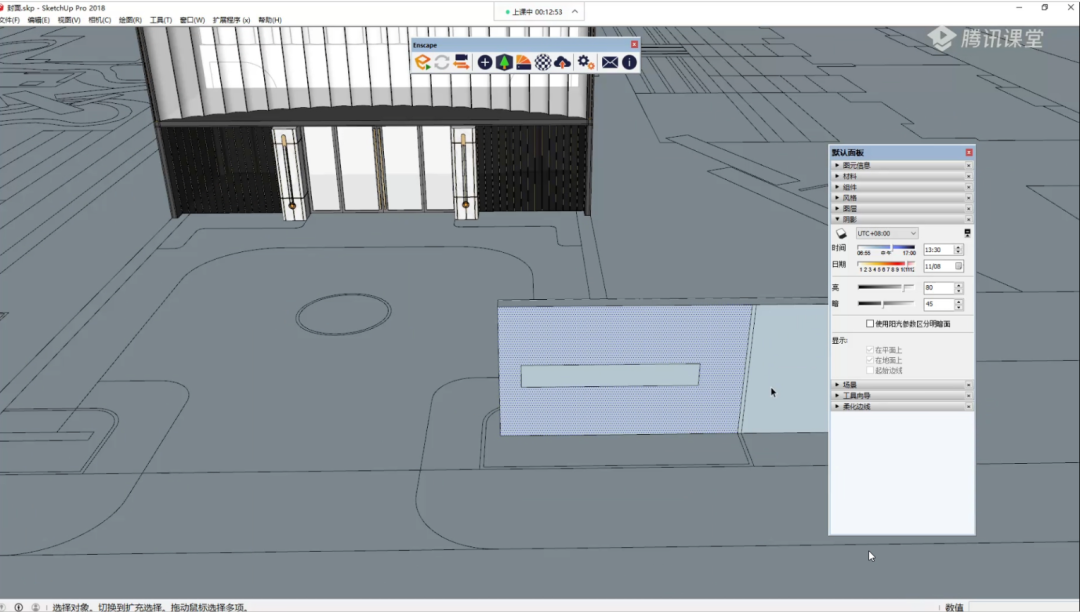This screenshot has height=612, width=1080.
Task: Open Enscape about info icon
Action: [630, 62]
